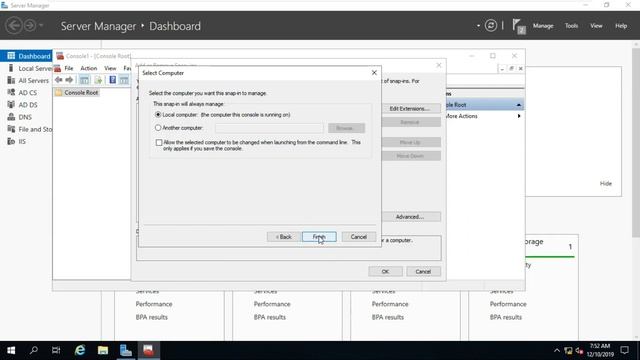Open File Explorer from the taskbar
The height and width of the screenshot is (360, 640).
click(x=103, y=350)
